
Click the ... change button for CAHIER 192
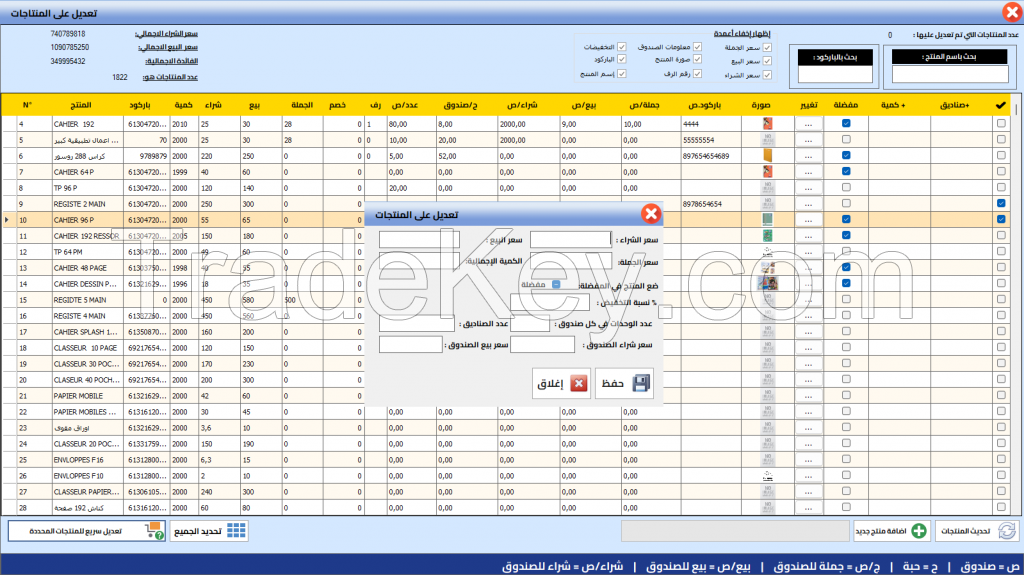click(808, 123)
